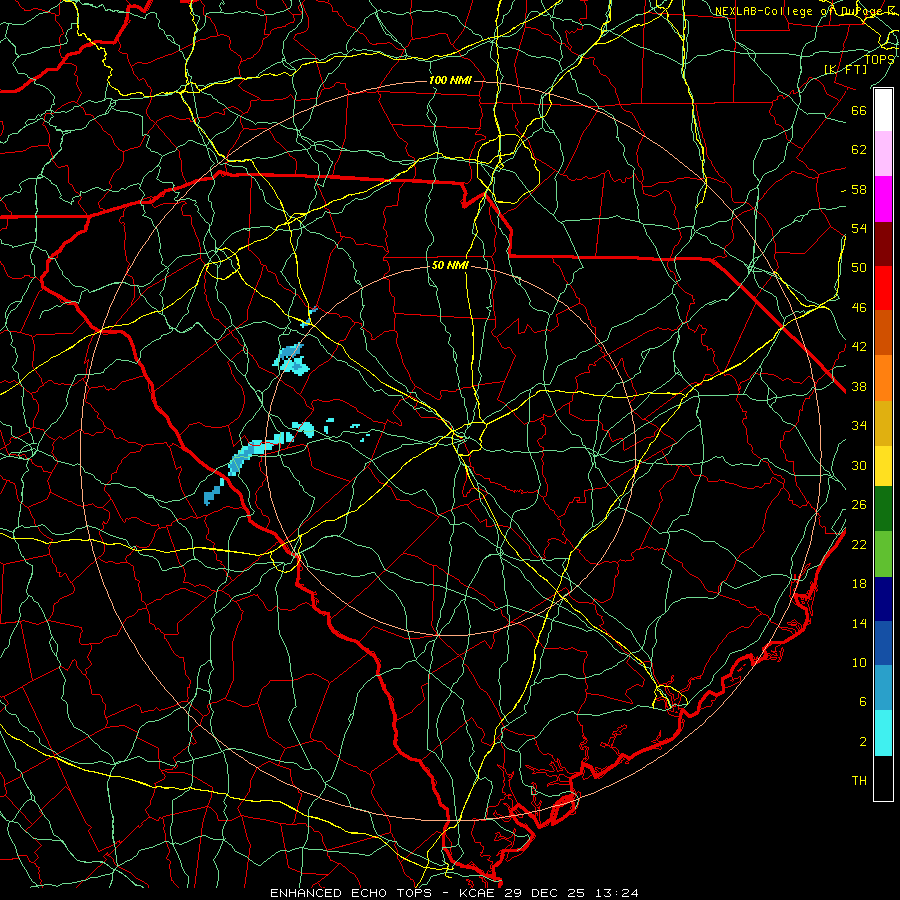Click the K FT units label

tap(845, 69)
